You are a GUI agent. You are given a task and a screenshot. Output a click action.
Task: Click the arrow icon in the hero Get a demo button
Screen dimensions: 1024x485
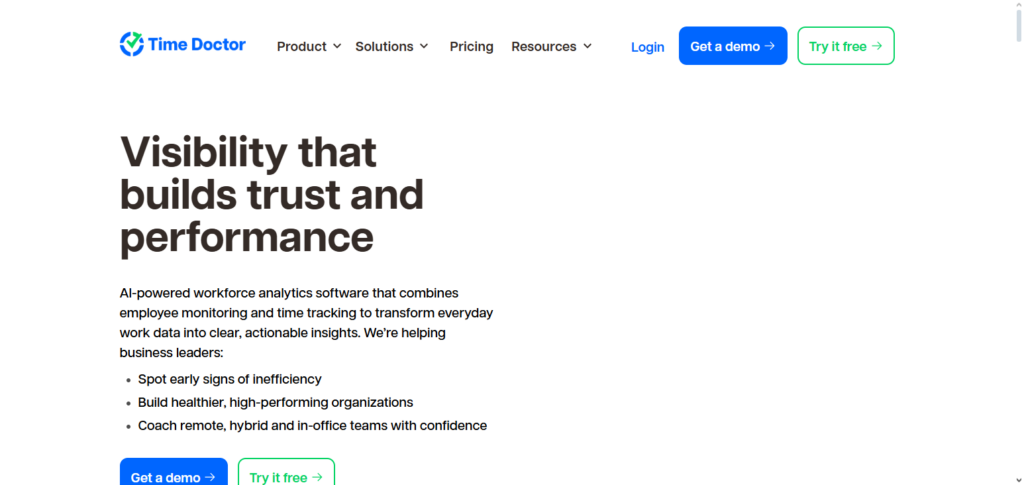210,477
